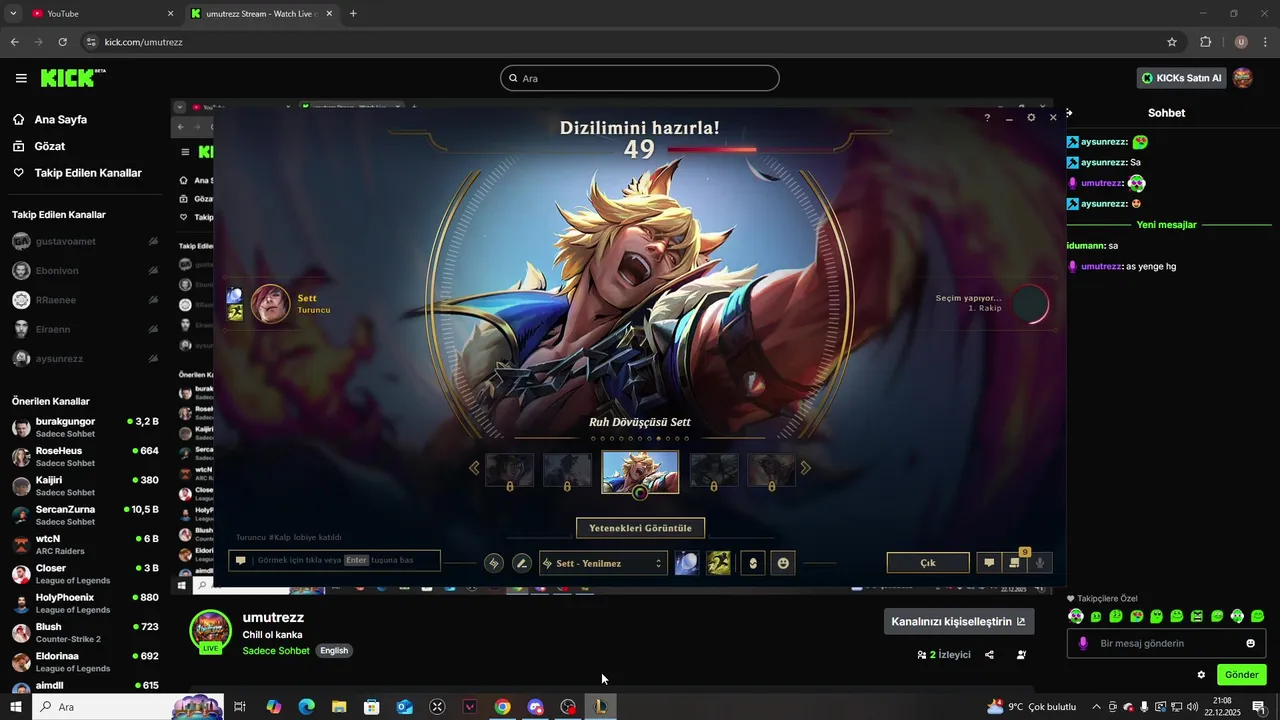This screenshot has width=1280, height=720.
Task: Open chat settings gear icon
Action: (x=1201, y=675)
